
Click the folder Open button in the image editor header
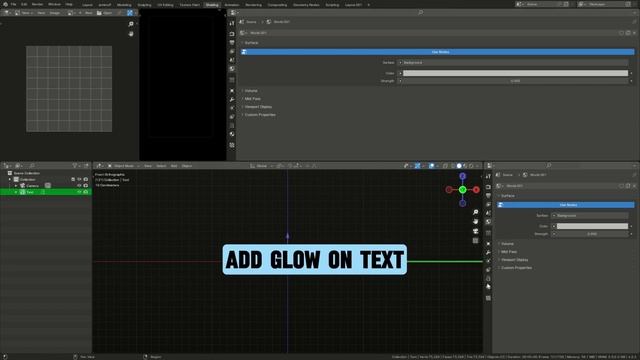pos(104,13)
